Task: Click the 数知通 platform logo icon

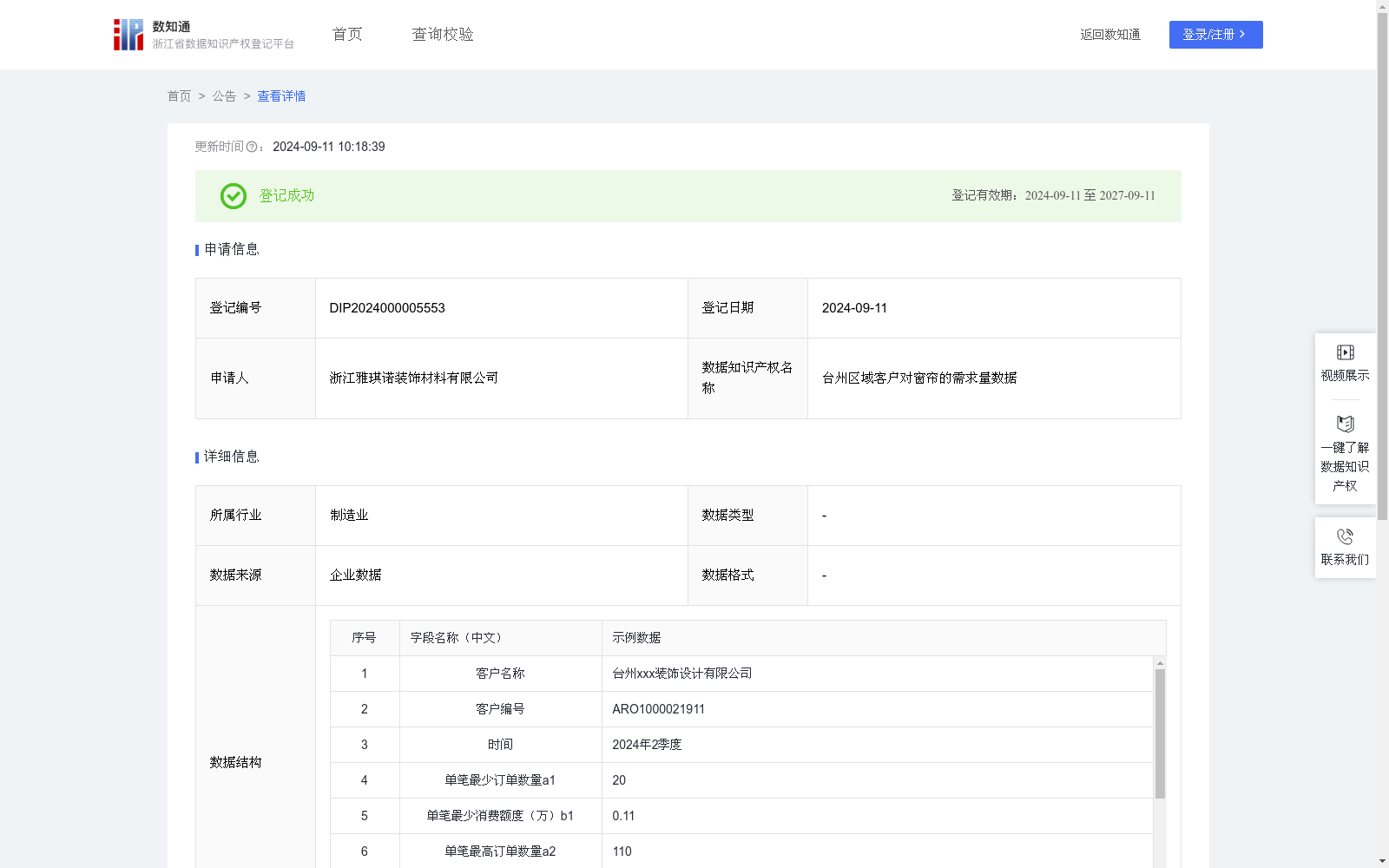Action: tap(128, 35)
